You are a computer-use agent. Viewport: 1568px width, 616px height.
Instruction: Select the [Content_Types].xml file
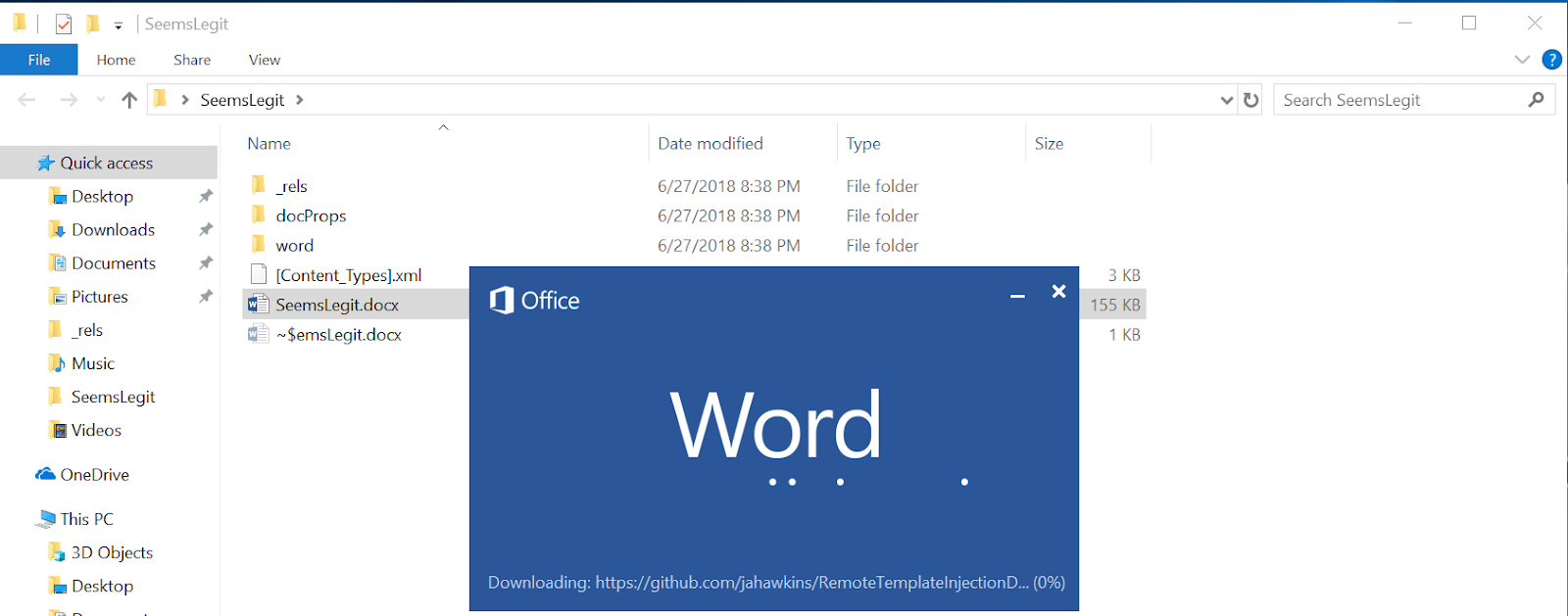(348, 275)
